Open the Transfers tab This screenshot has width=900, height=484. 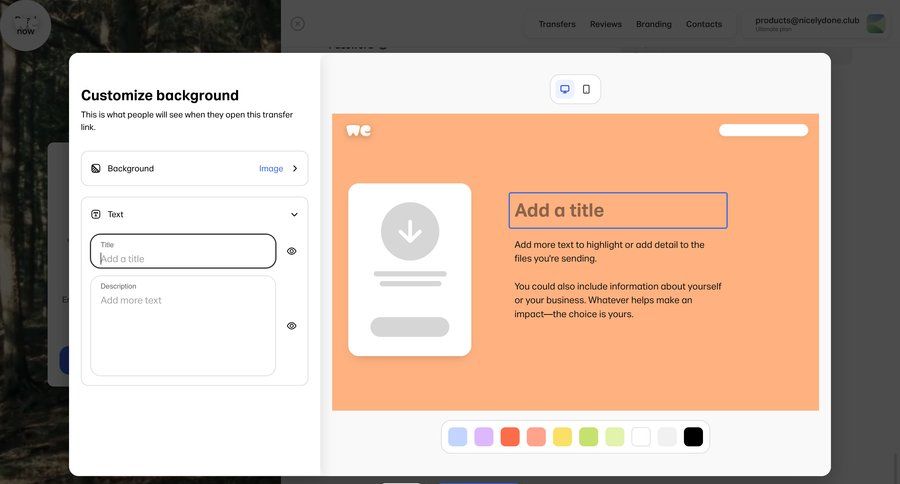557,24
